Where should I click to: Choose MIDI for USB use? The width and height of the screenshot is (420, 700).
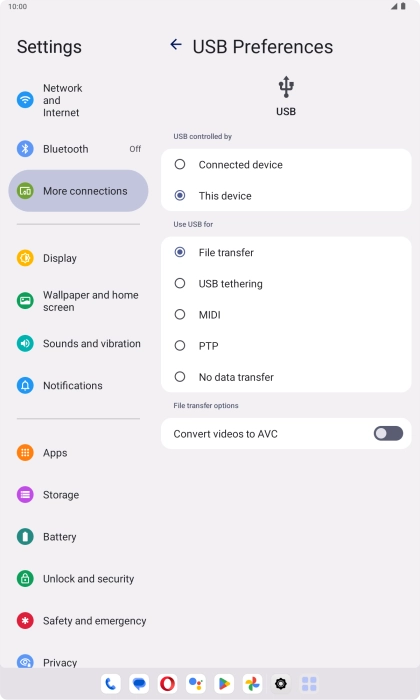point(286,315)
